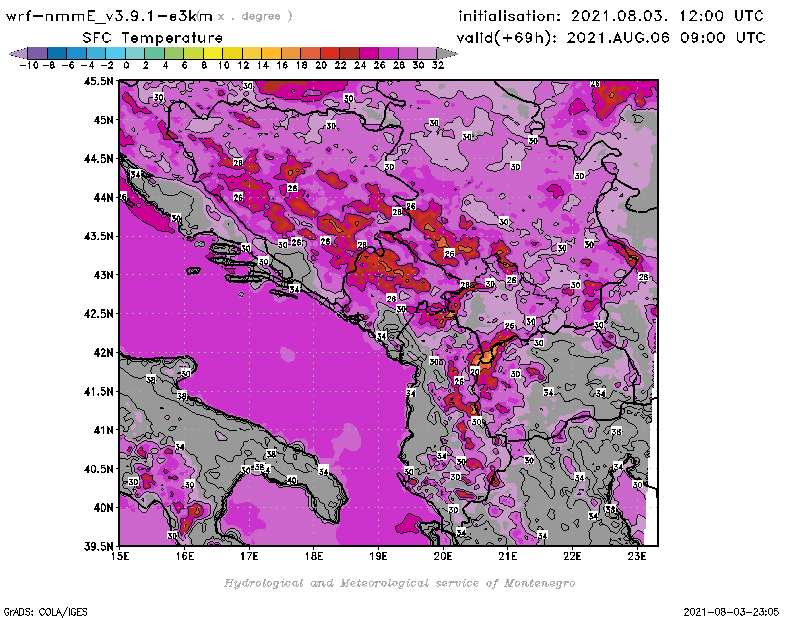Image resolution: width=800 pixels, height=618 pixels.
Task: Click the 22E longitude axis label
Action: [572, 556]
